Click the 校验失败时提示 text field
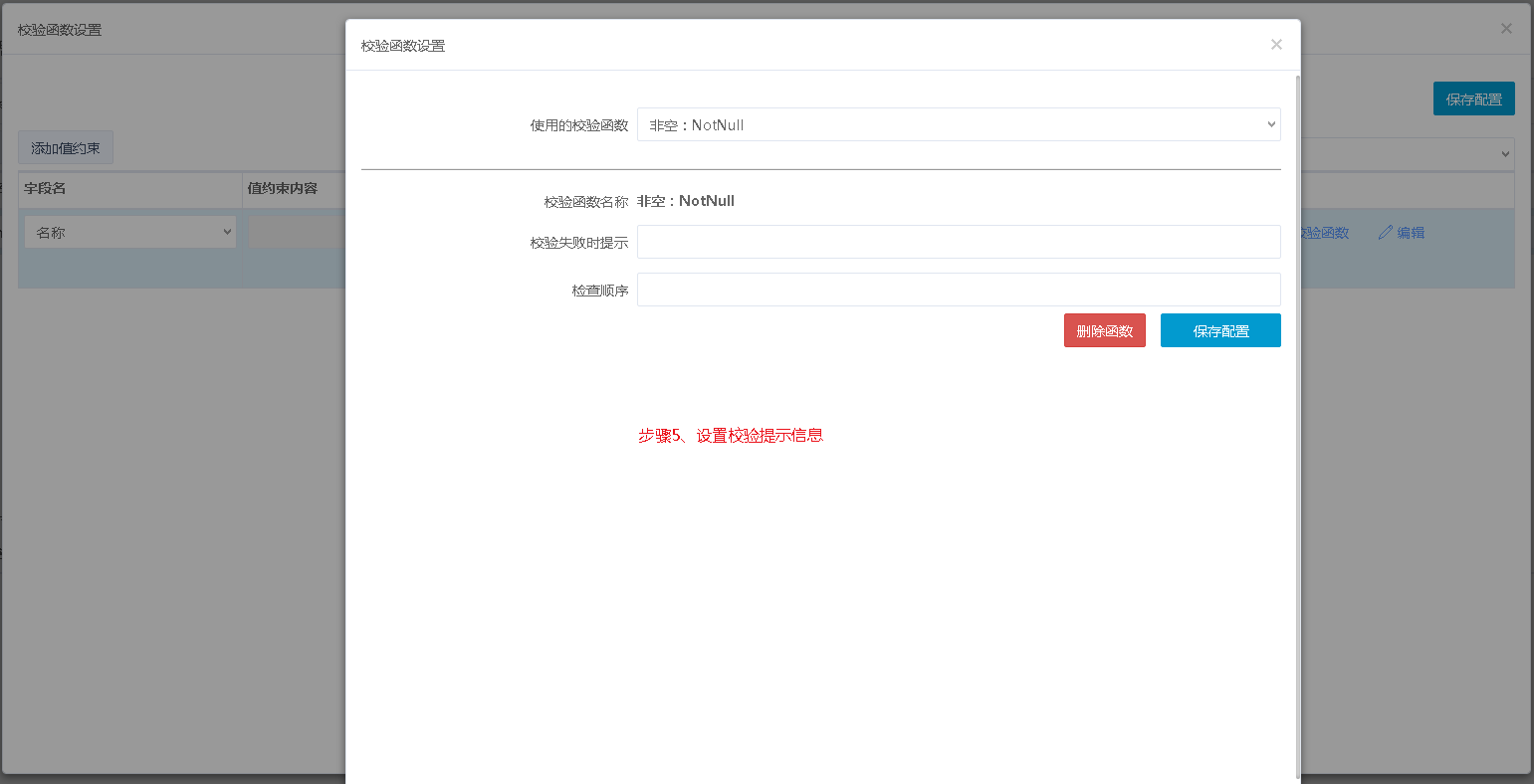Image resolution: width=1534 pixels, height=784 pixels. (x=958, y=242)
